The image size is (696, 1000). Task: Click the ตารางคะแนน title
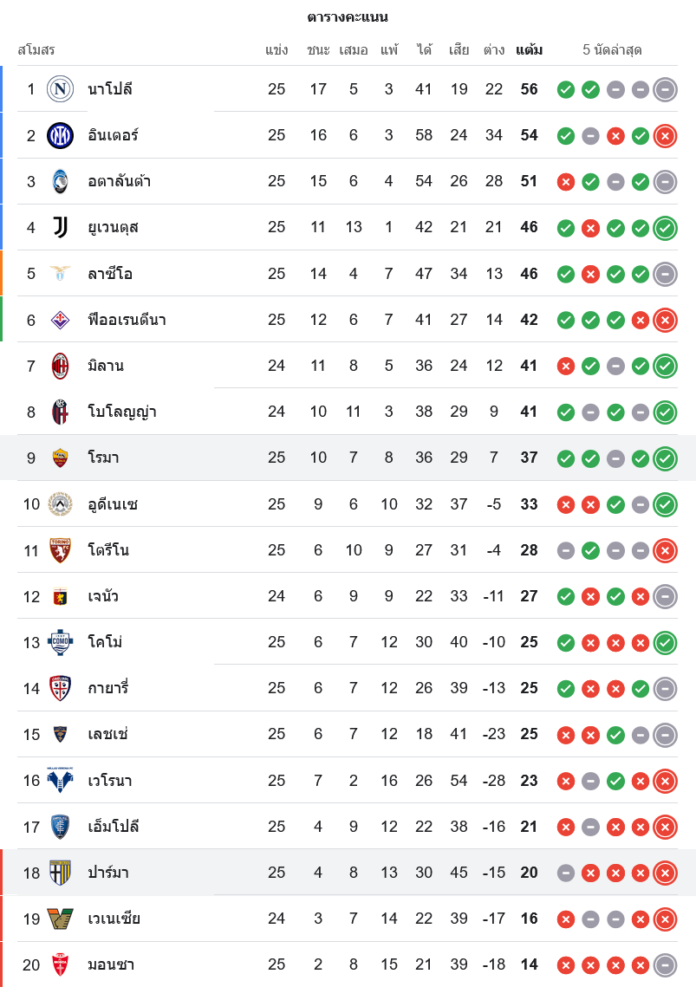[348, 17]
